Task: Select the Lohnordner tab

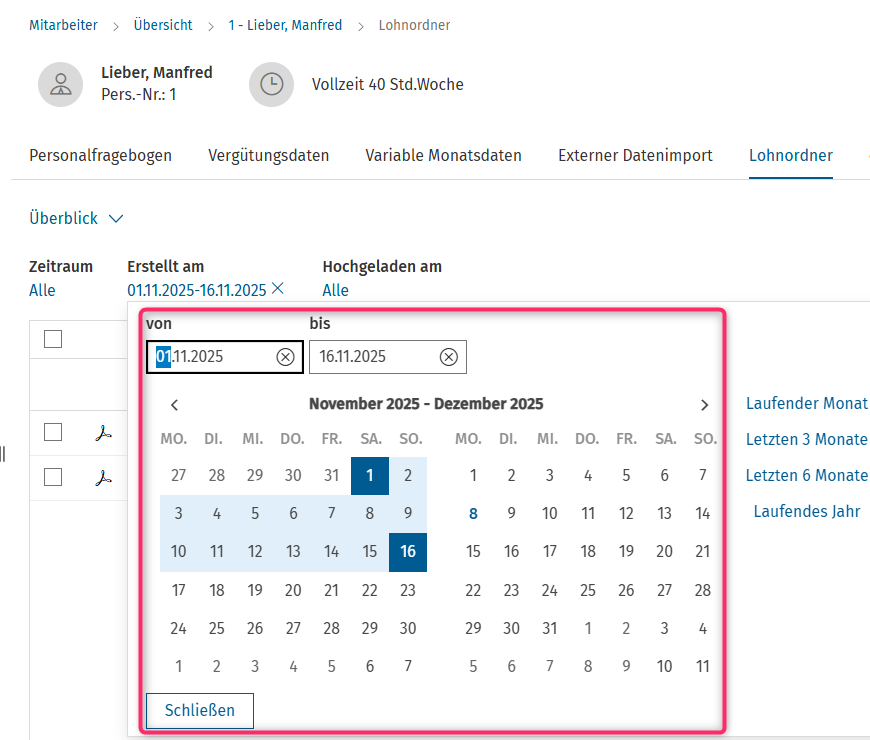Action: click(791, 155)
